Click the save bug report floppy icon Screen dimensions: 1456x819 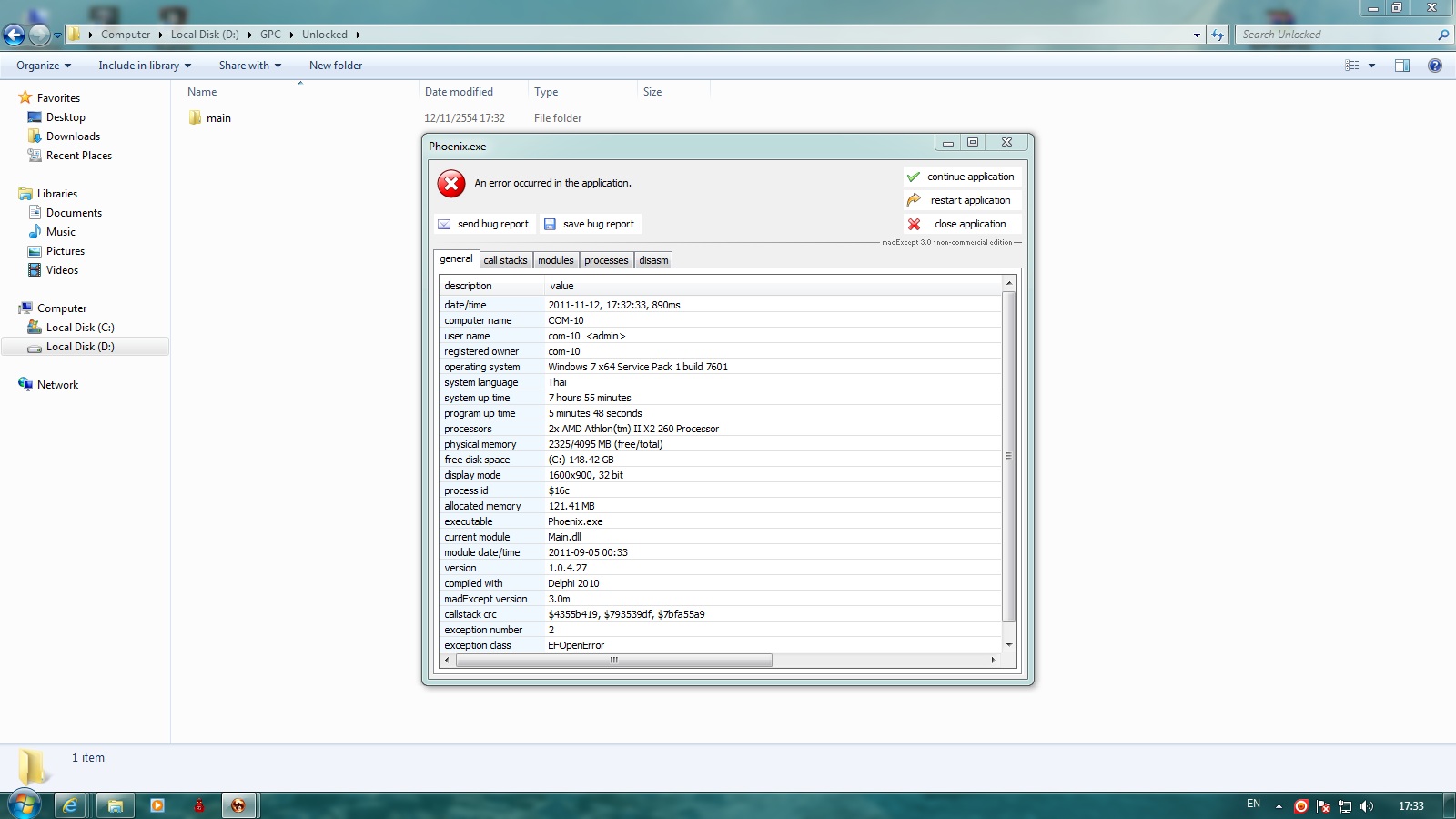tap(550, 224)
